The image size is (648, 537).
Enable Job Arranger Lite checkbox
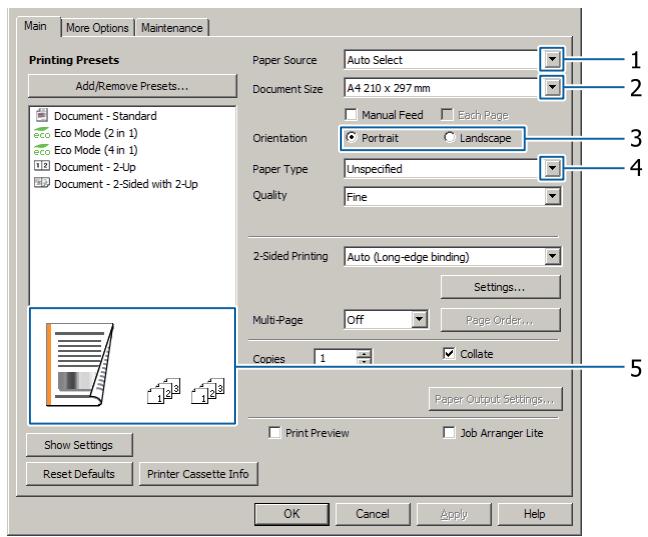(449, 432)
